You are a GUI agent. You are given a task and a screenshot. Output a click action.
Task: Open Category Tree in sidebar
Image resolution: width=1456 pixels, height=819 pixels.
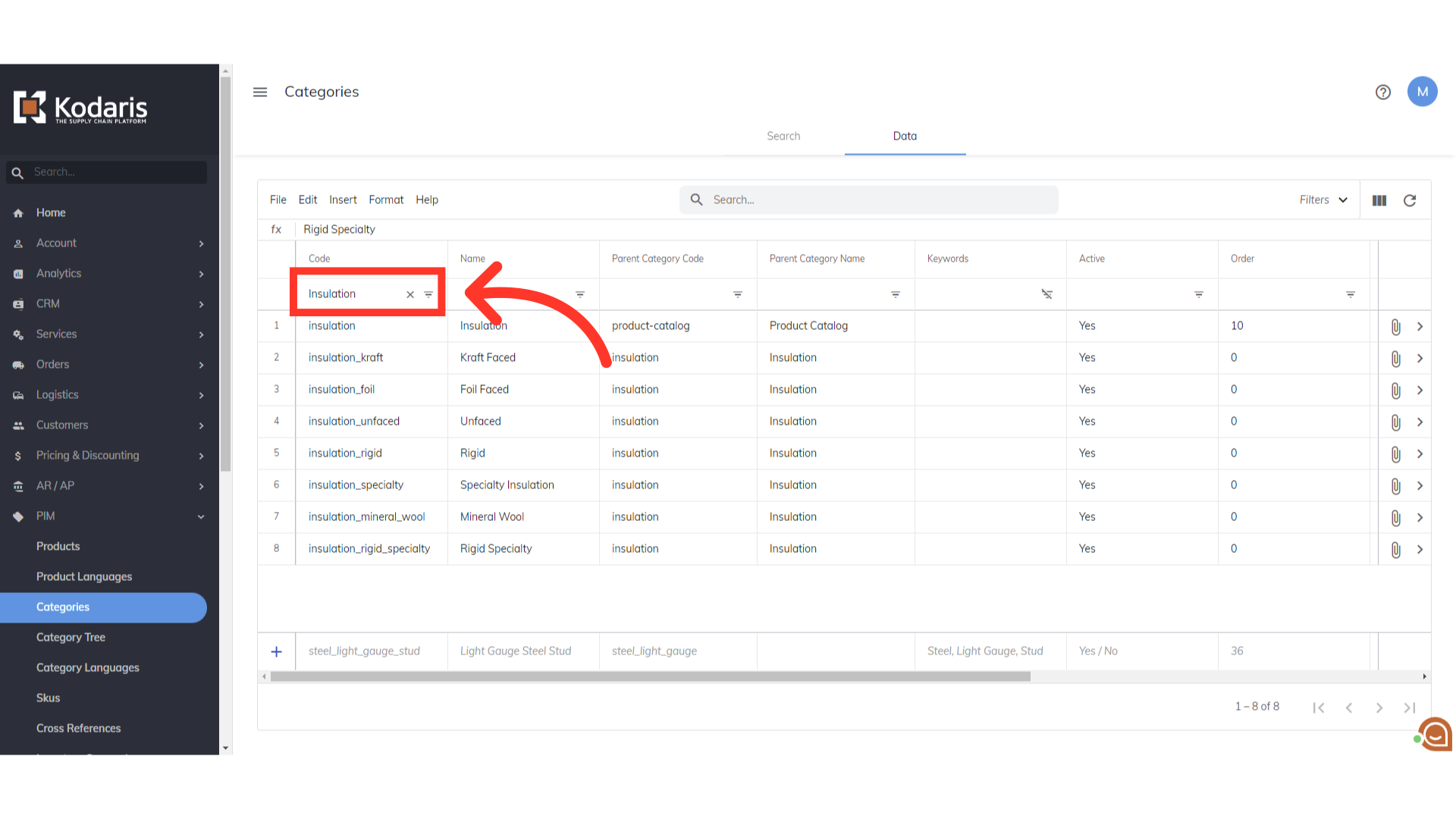pos(71,637)
